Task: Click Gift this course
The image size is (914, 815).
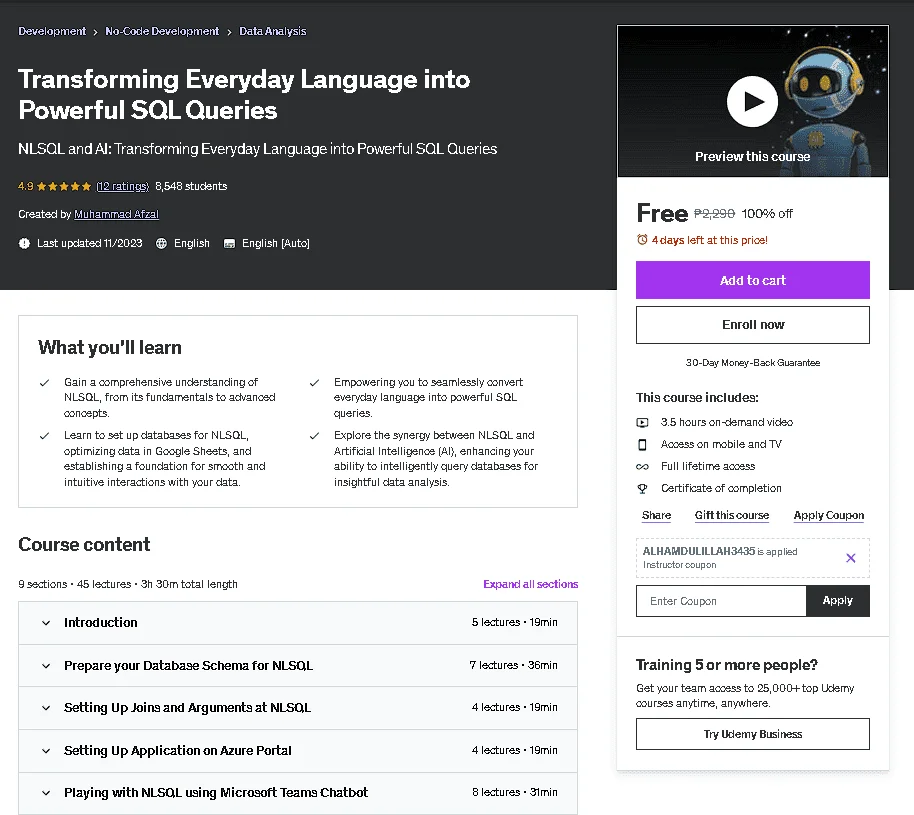Action: (732, 515)
